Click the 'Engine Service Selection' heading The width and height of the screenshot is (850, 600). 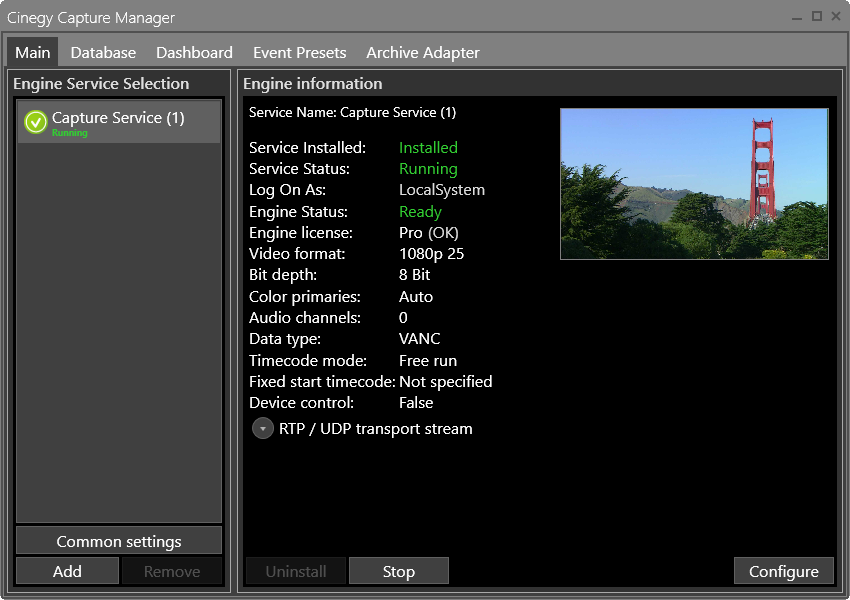coord(101,83)
